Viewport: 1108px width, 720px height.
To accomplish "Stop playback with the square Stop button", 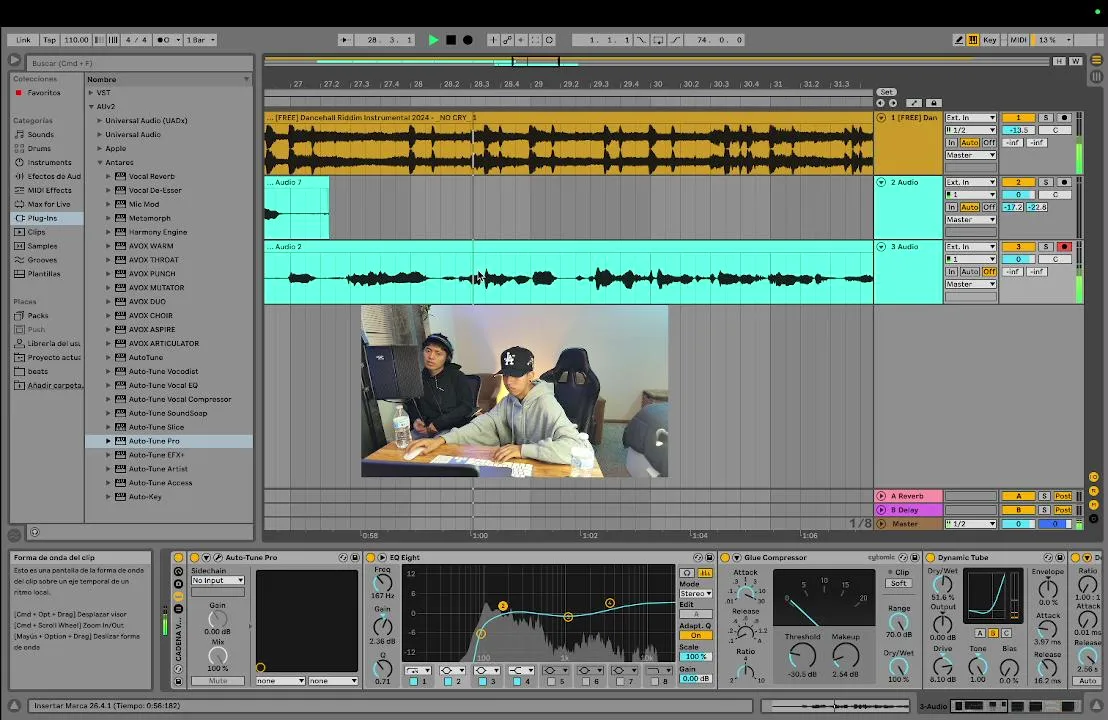I will pyautogui.click(x=451, y=40).
